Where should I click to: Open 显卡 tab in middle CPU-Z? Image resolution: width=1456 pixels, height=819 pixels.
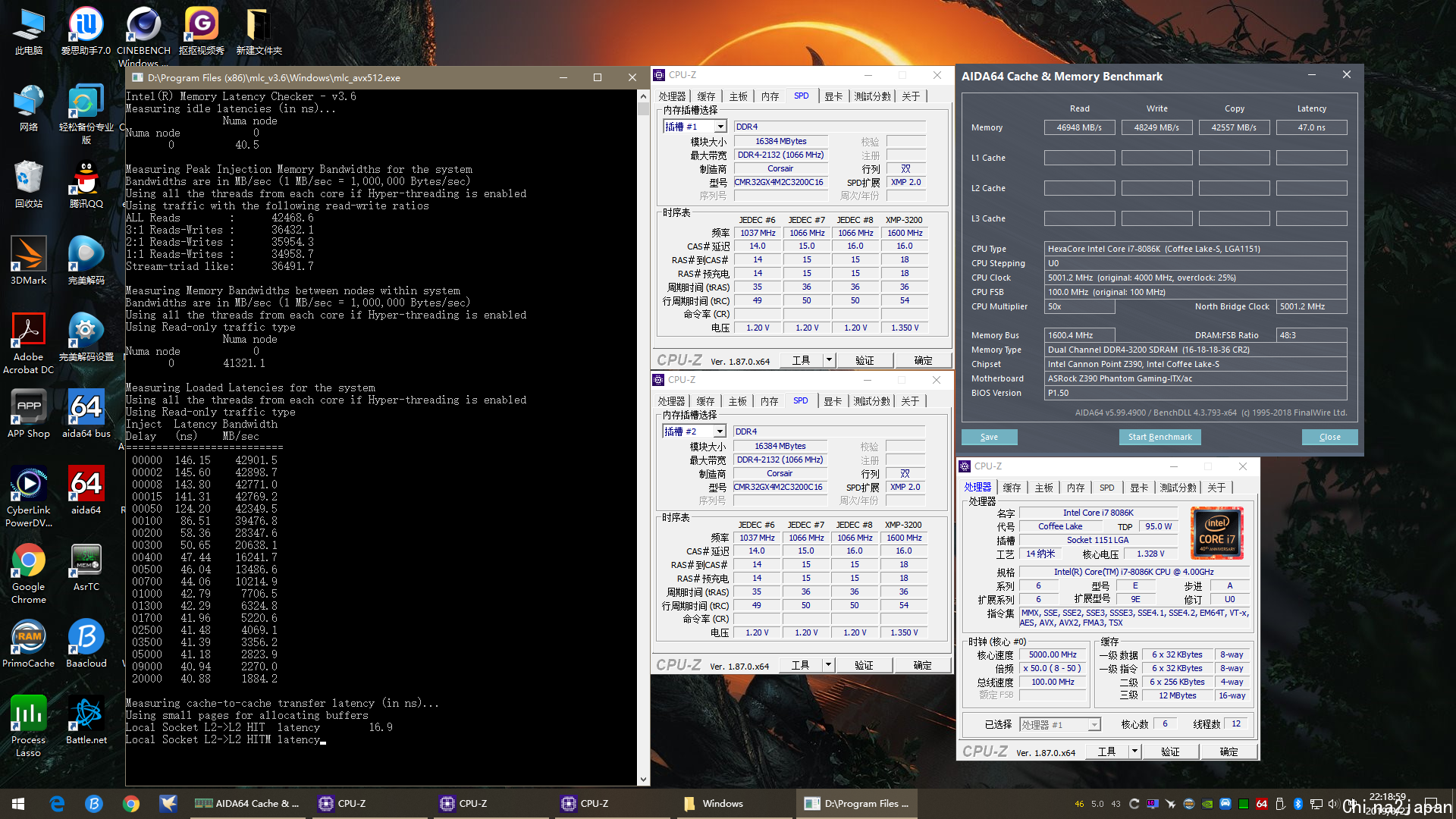(833, 401)
